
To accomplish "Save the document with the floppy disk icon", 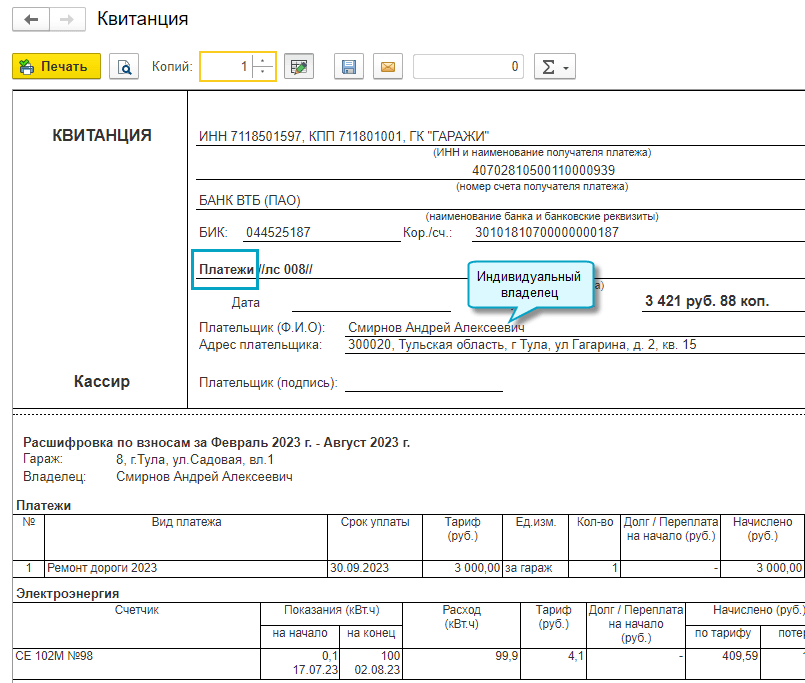I will [349, 66].
